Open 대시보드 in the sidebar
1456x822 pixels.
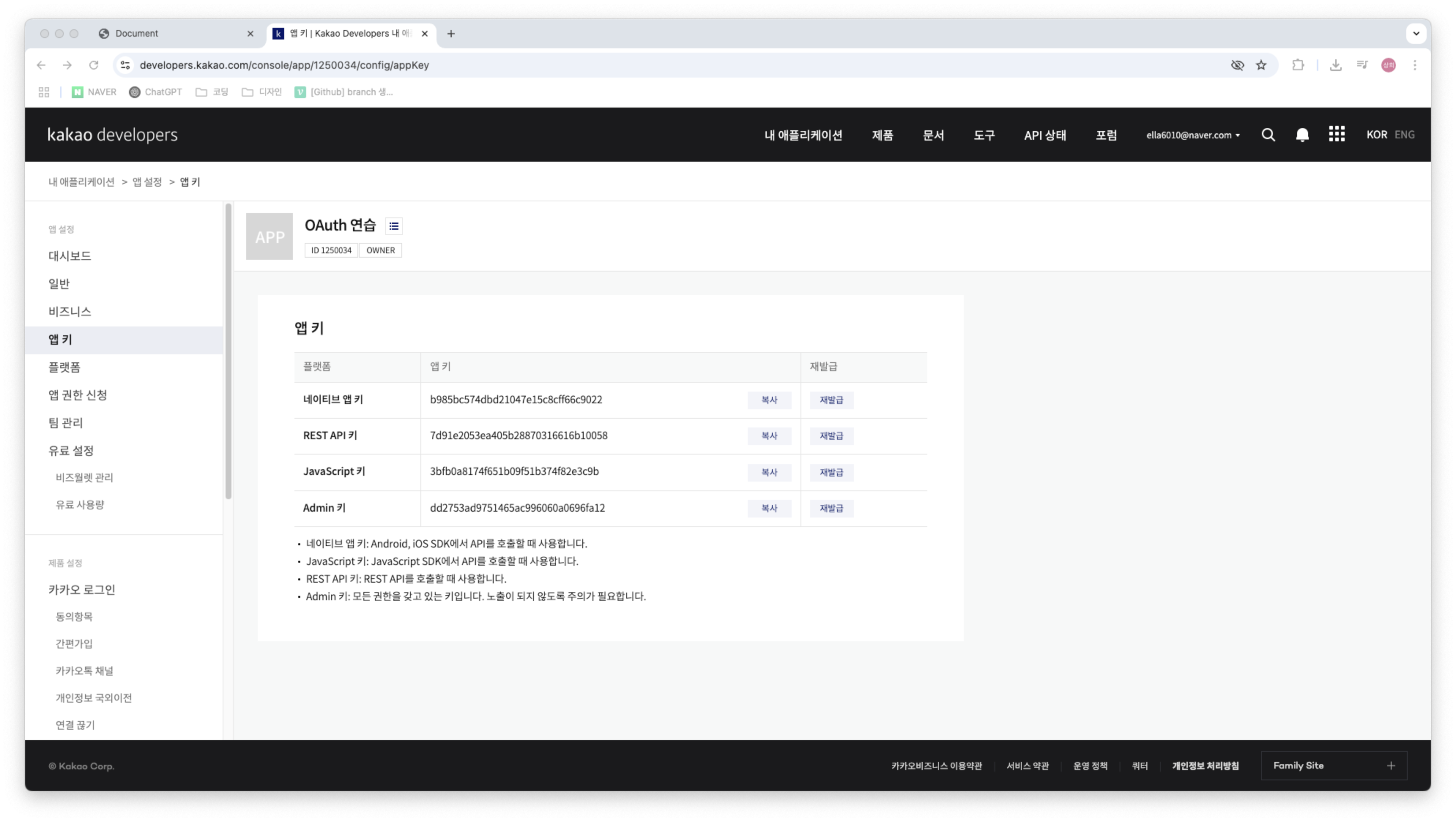tap(70, 256)
